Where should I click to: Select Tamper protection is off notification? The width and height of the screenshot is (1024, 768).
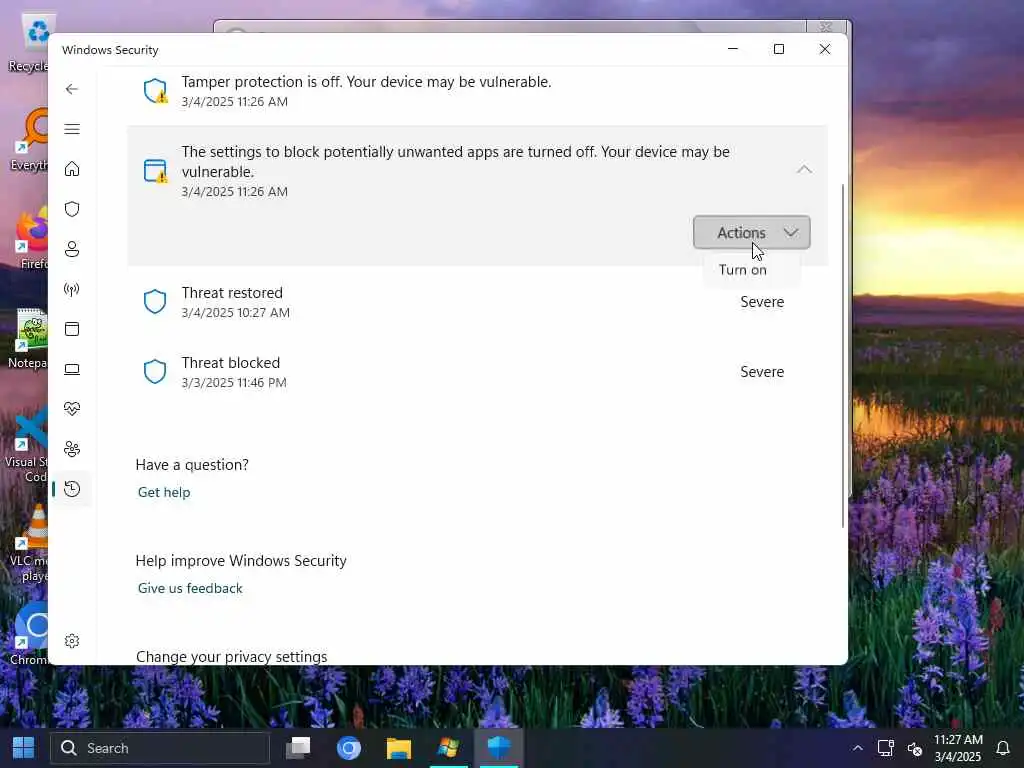tap(477, 91)
